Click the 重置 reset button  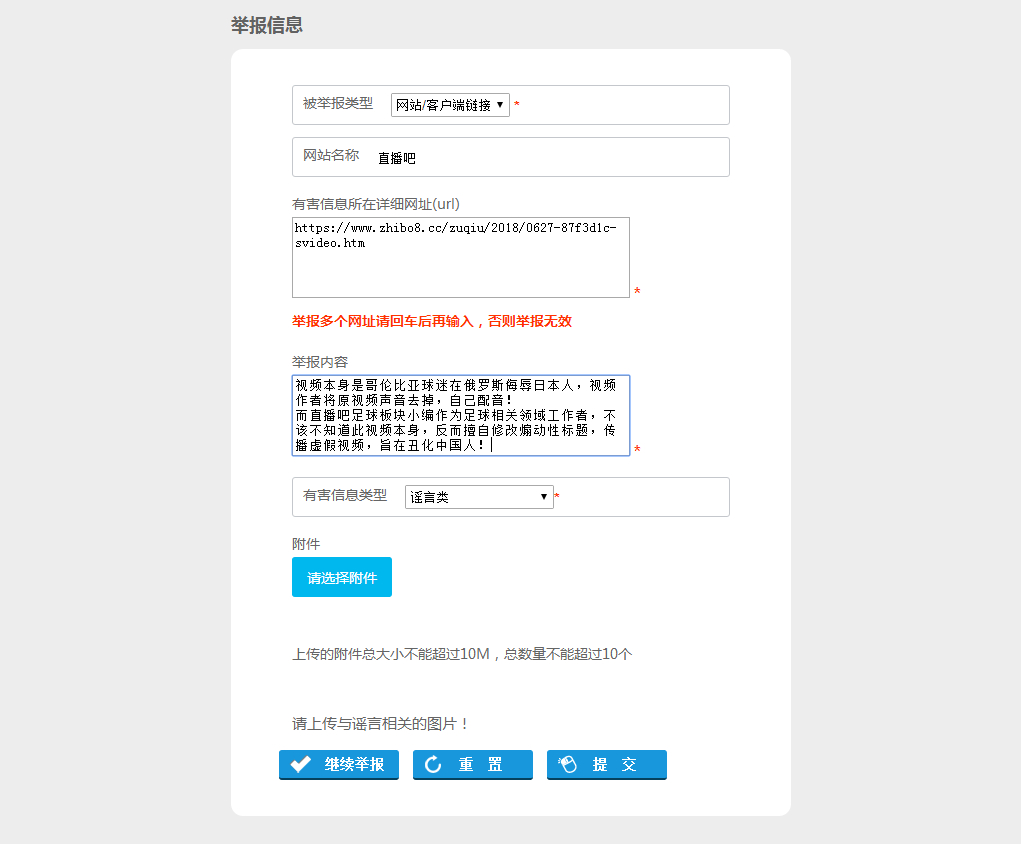click(x=473, y=765)
